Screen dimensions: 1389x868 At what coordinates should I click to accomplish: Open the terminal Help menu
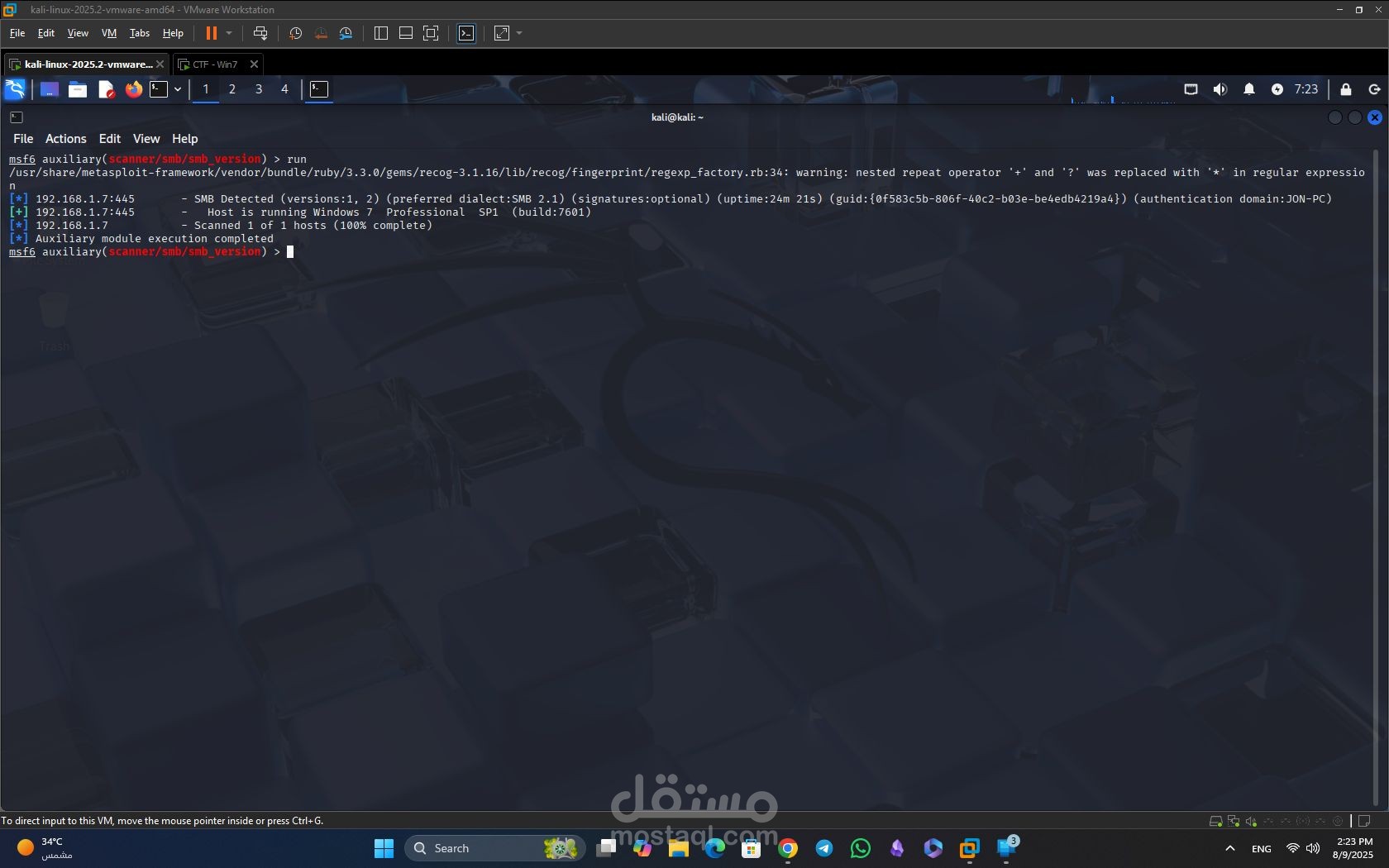(x=185, y=139)
